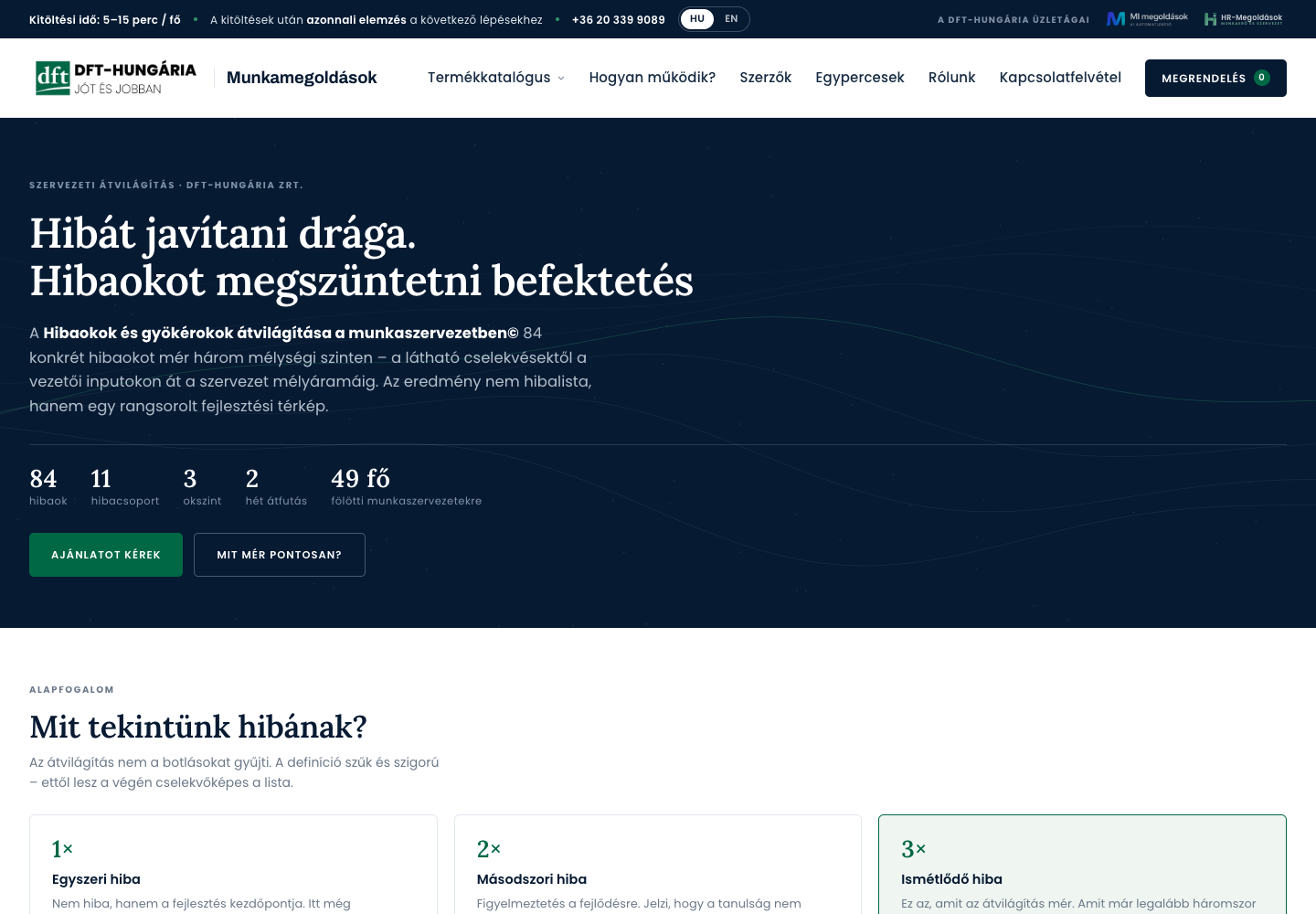
Task: Click the "Kitöltési idő: 5–15 perc / fő" text
Action: (x=105, y=19)
